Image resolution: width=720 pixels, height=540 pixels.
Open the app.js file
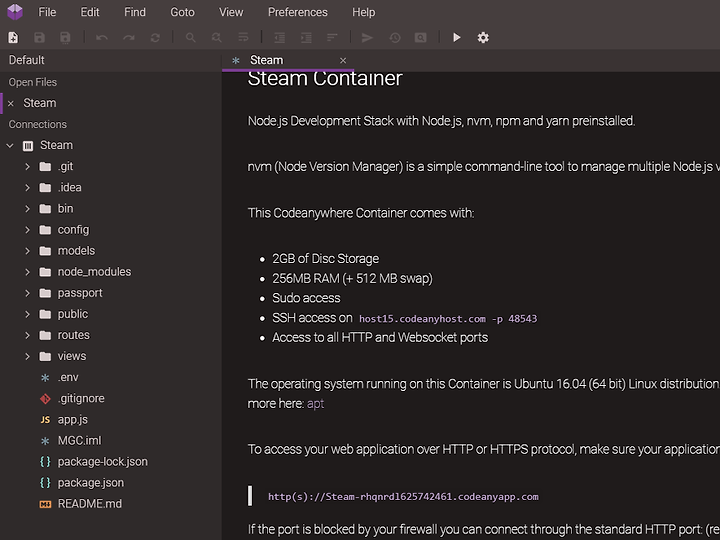point(73,420)
